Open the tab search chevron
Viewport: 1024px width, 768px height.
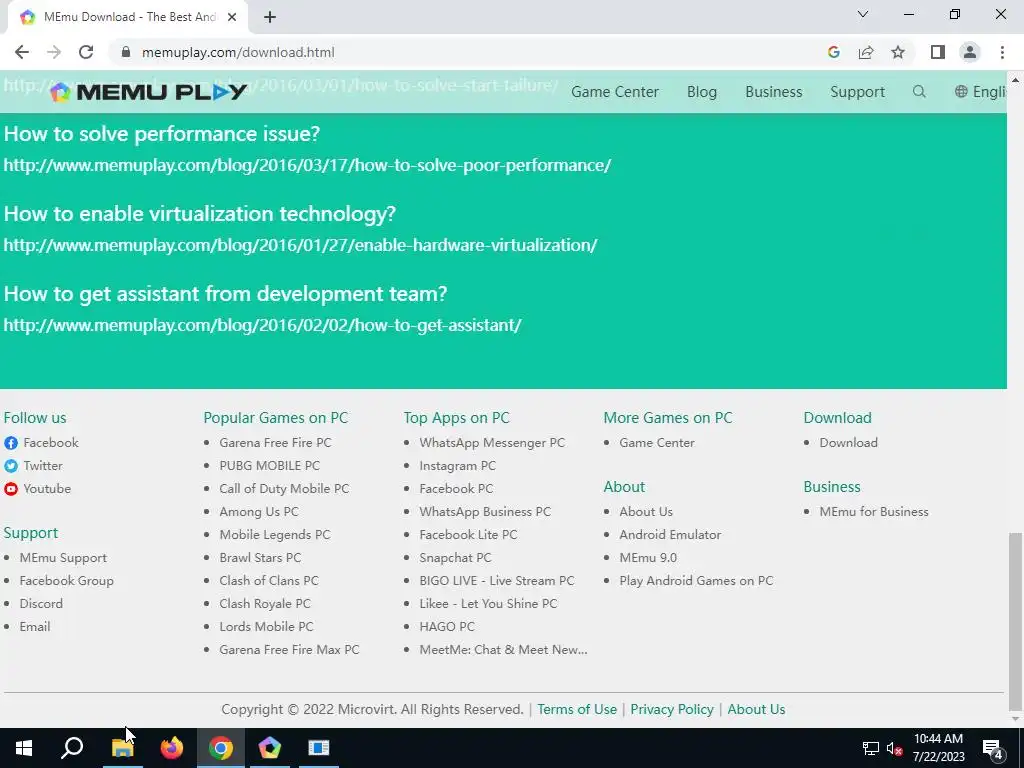click(x=863, y=14)
